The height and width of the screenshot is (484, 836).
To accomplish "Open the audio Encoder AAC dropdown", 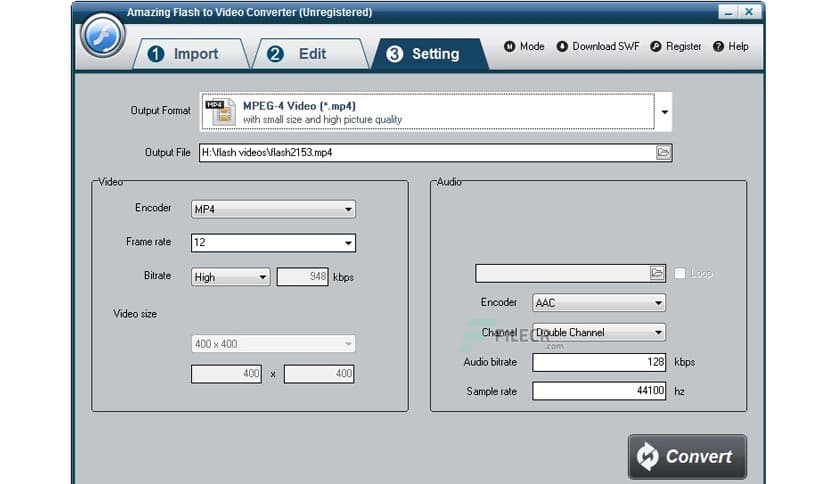I will [599, 303].
